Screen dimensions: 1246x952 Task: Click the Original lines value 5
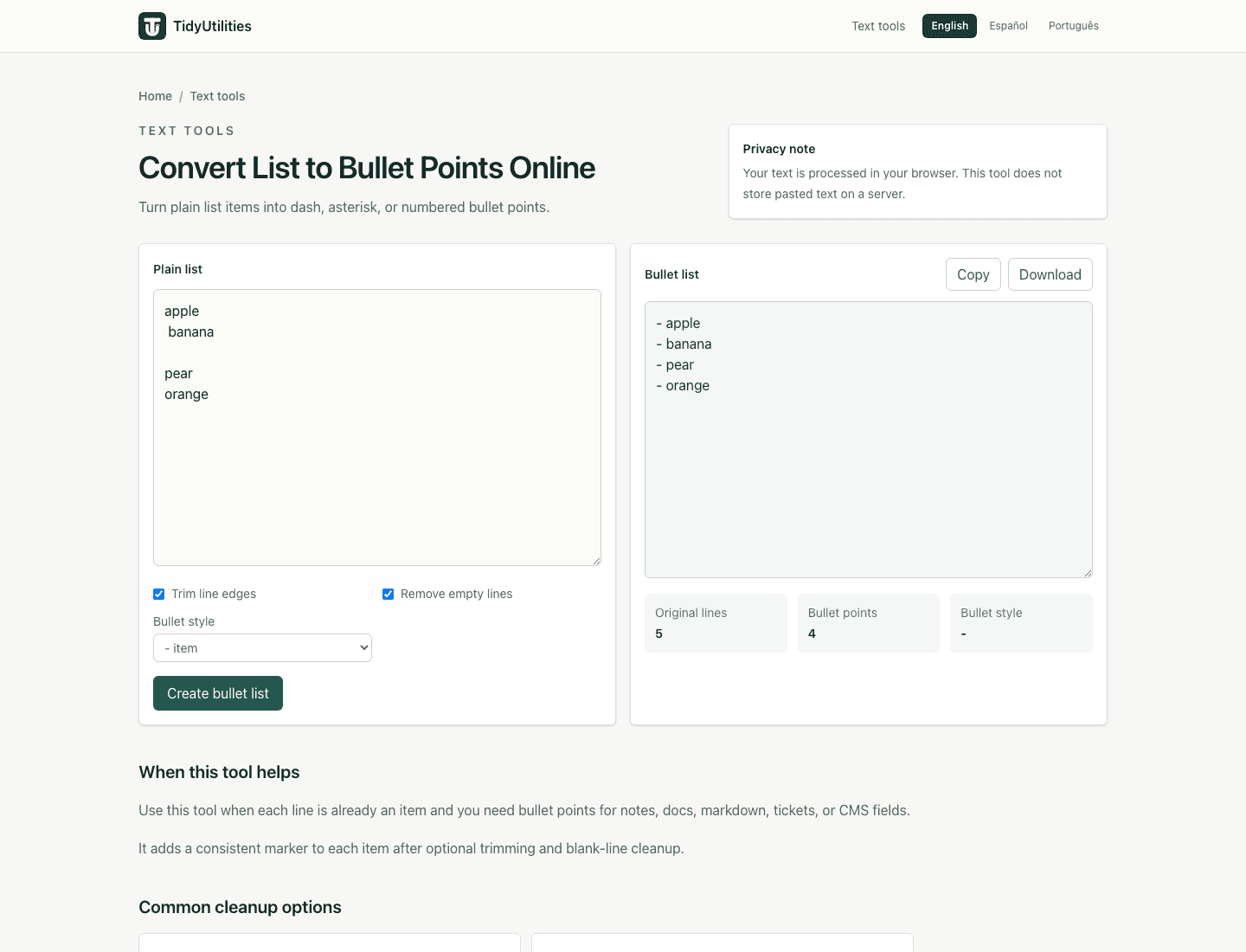(659, 634)
